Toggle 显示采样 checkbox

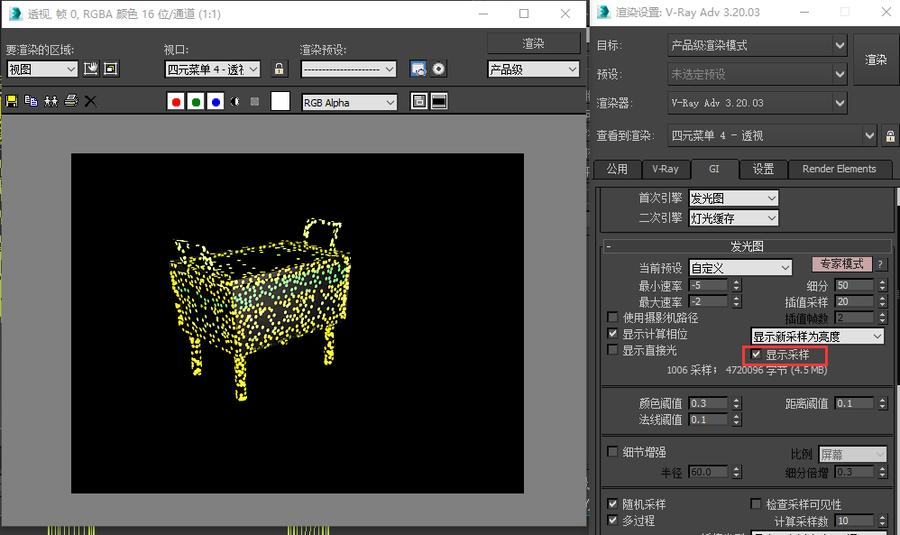click(756, 354)
